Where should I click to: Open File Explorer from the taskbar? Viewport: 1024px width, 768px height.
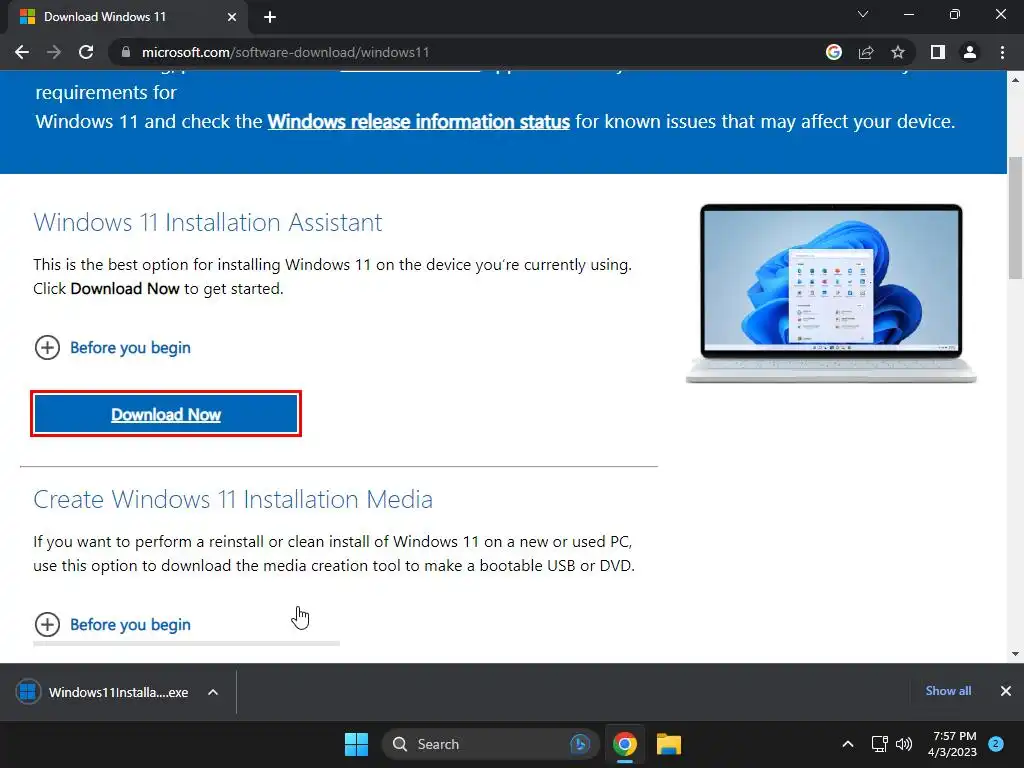tap(669, 744)
